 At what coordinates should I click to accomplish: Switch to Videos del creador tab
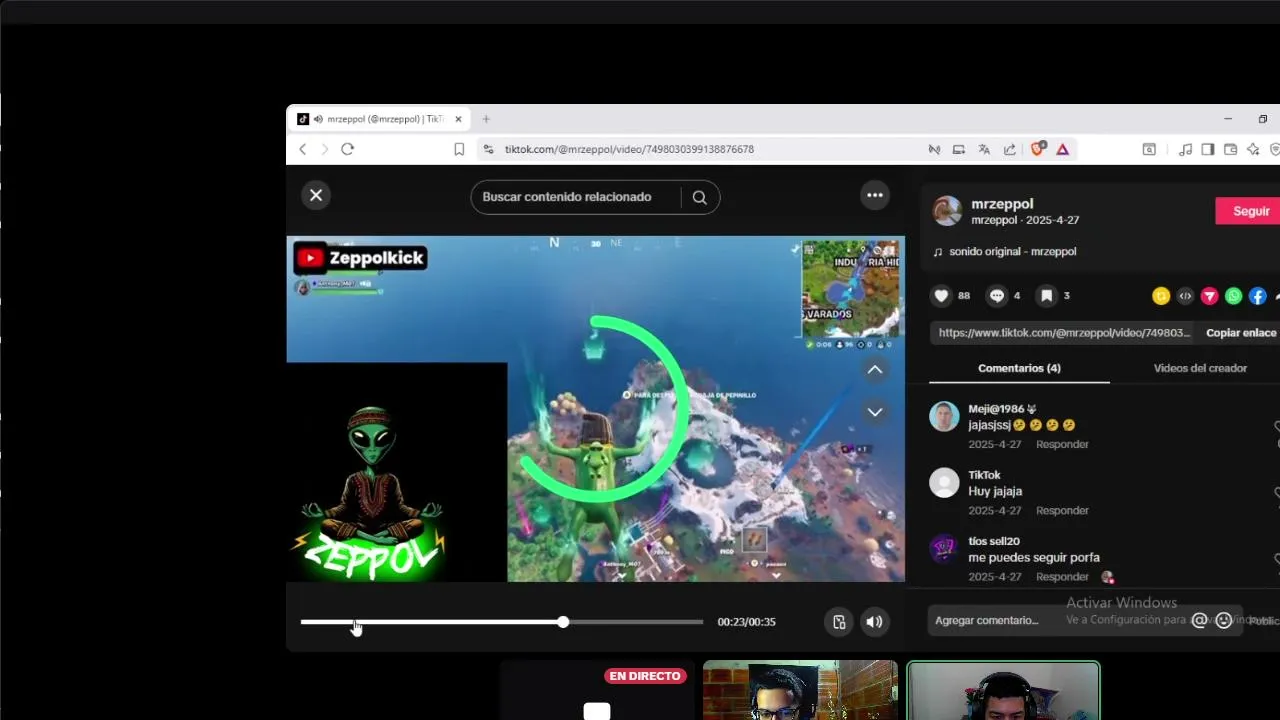pos(1200,368)
